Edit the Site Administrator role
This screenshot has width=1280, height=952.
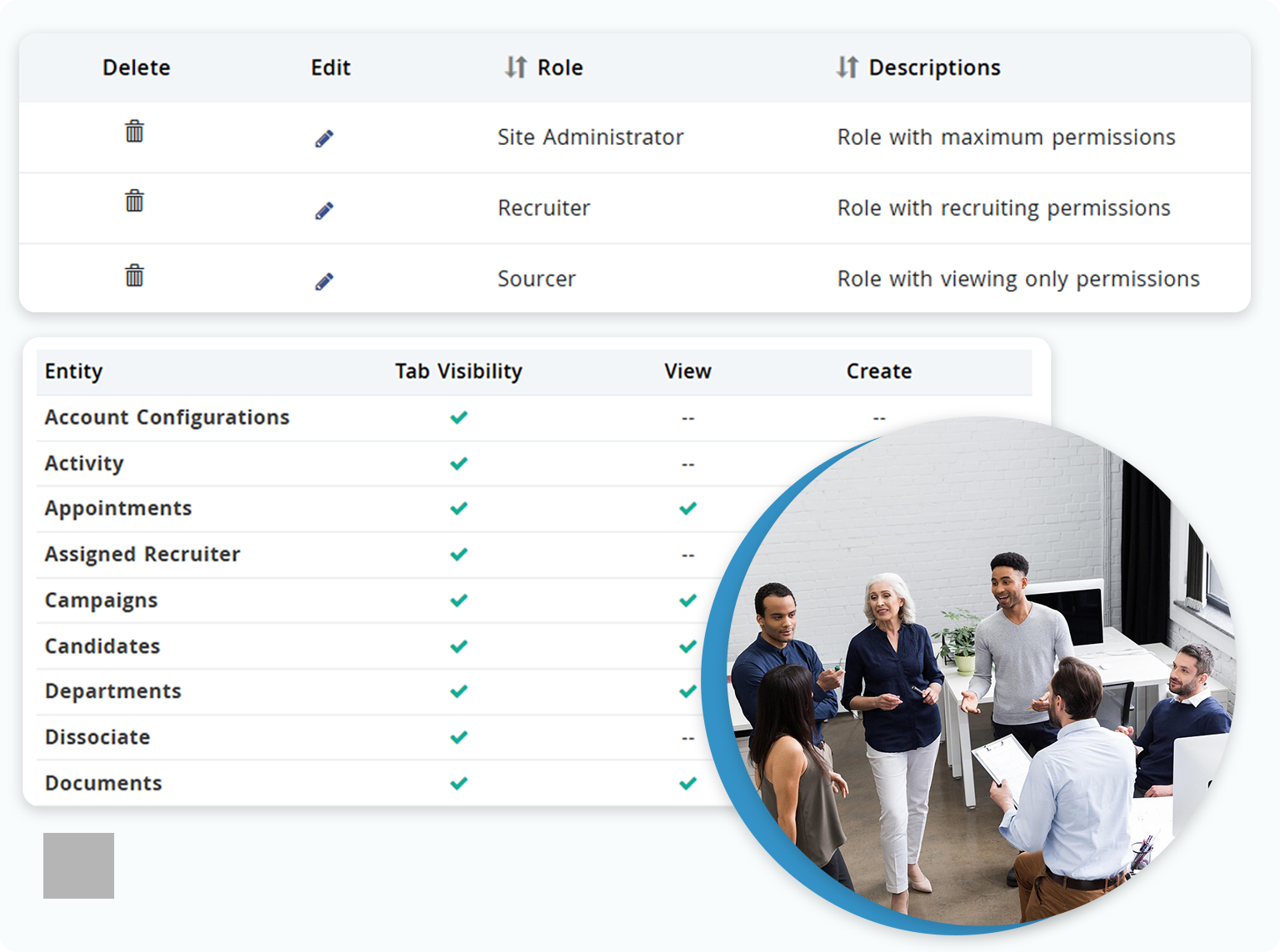click(x=324, y=138)
